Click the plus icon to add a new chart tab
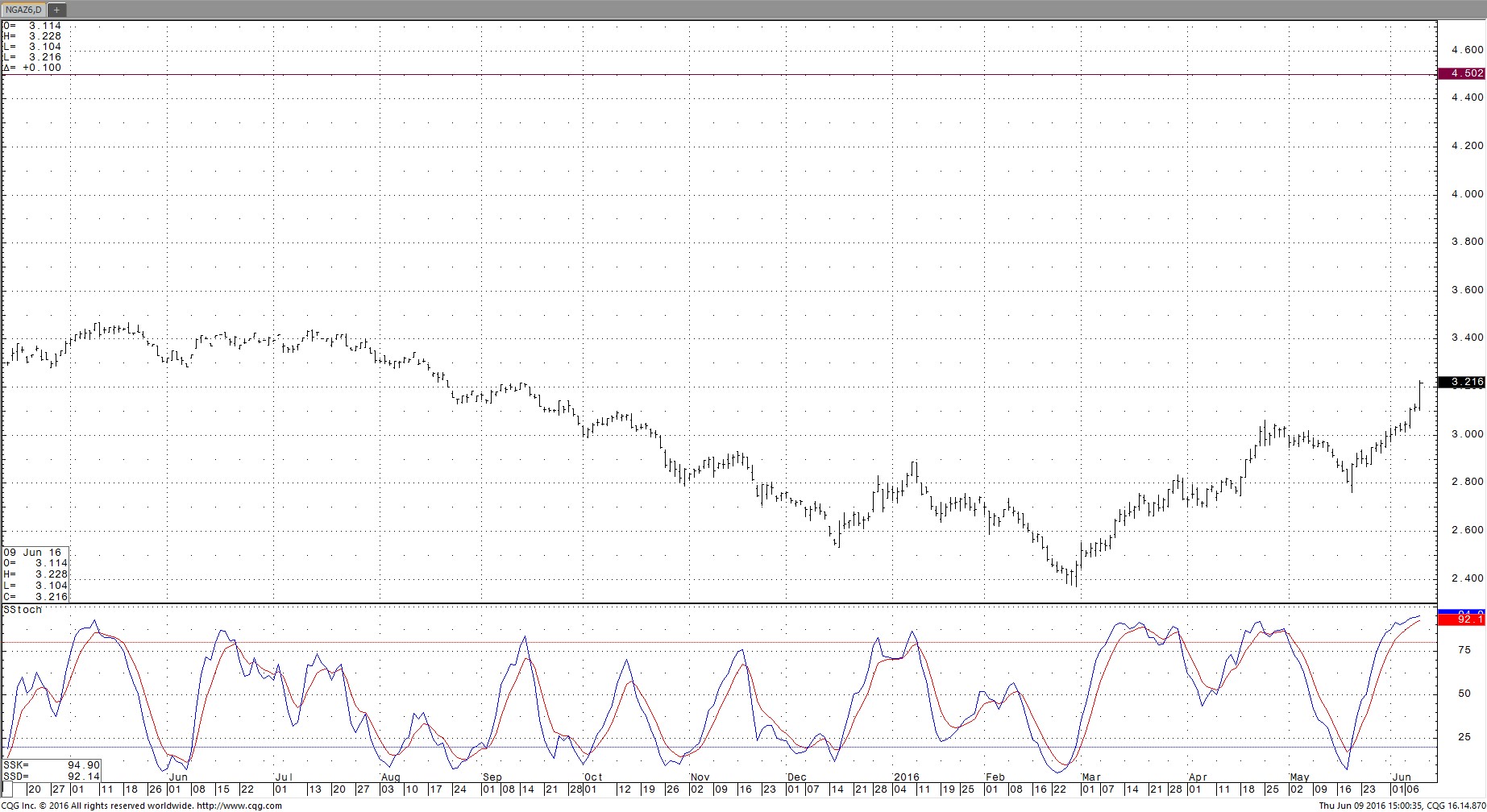The height and width of the screenshot is (812, 1487). coord(57,10)
